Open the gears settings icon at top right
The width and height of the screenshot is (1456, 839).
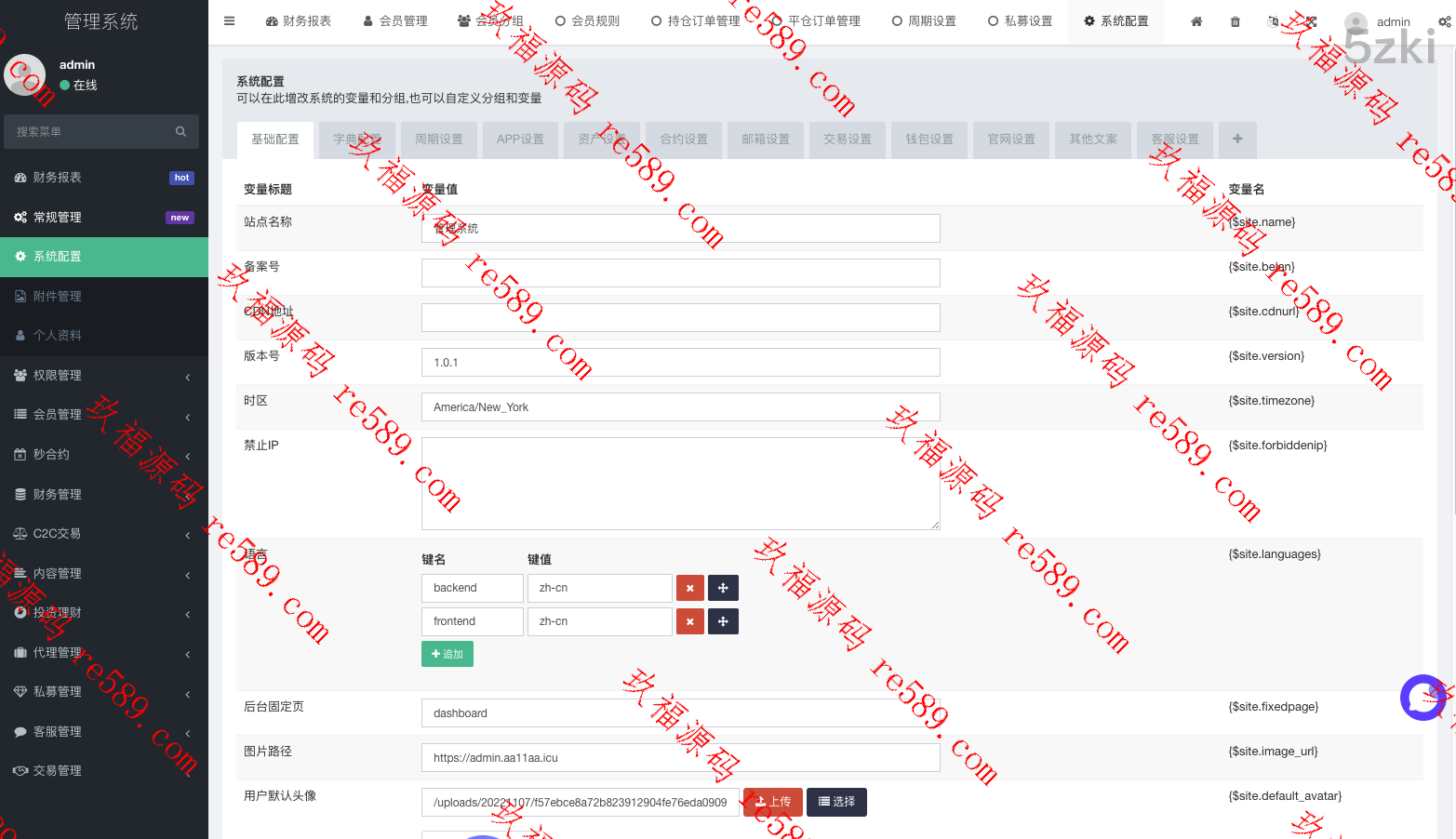1444,21
